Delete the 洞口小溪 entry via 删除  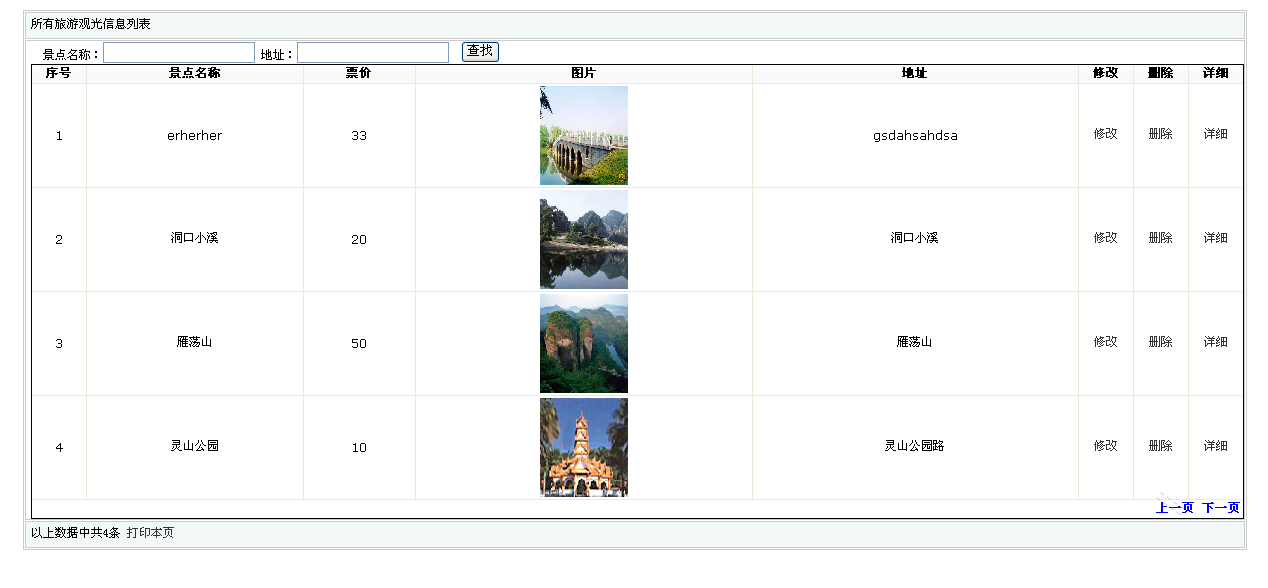[x=1160, y=238]
